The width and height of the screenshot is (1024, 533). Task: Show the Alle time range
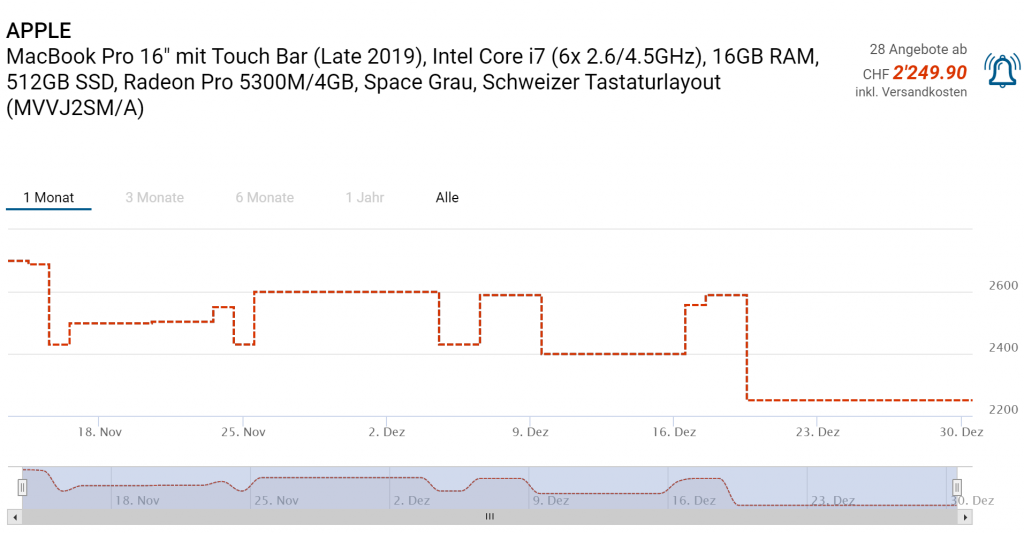tap(447, 197)
